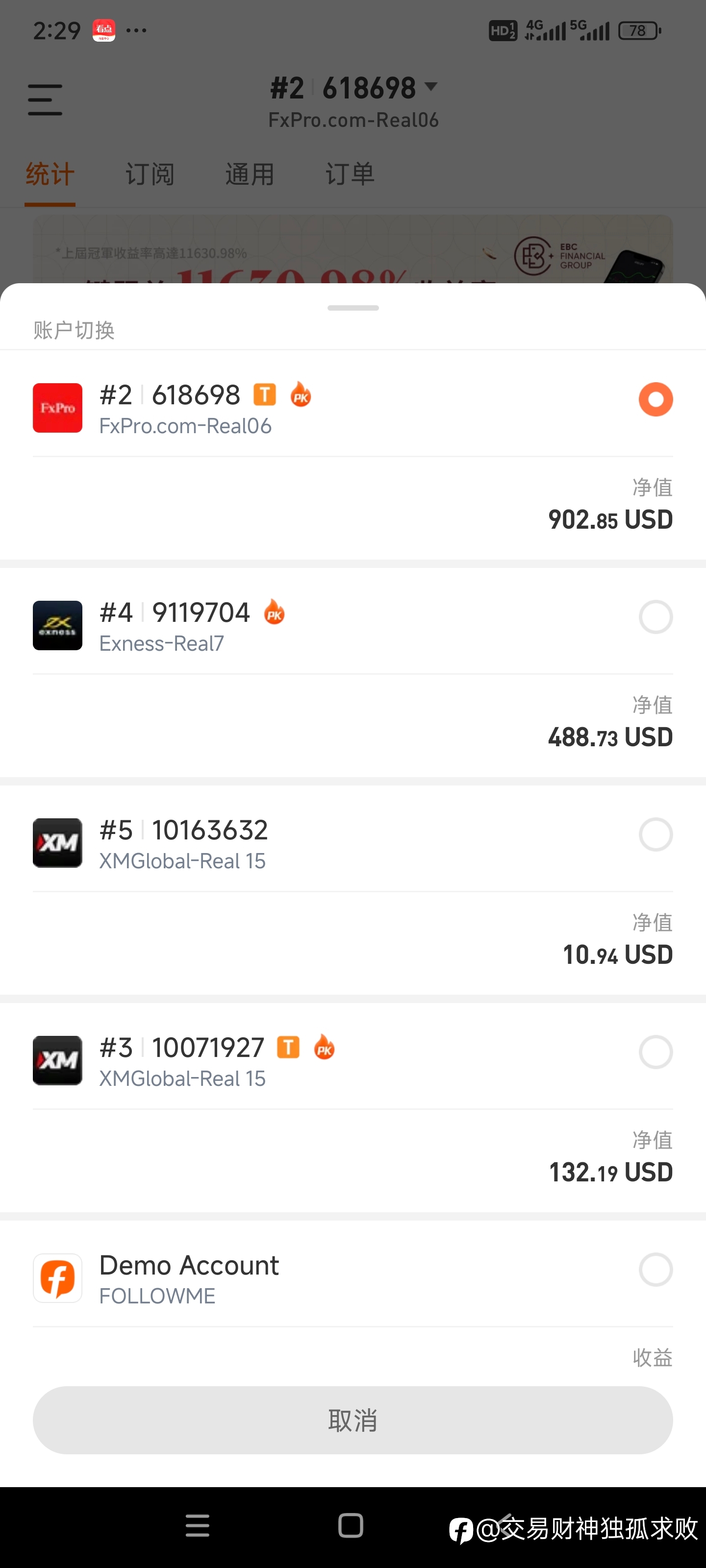Tap the 取消 cancel button
The height and width of the screenshot is (1568, 706).
(353, 1420)
